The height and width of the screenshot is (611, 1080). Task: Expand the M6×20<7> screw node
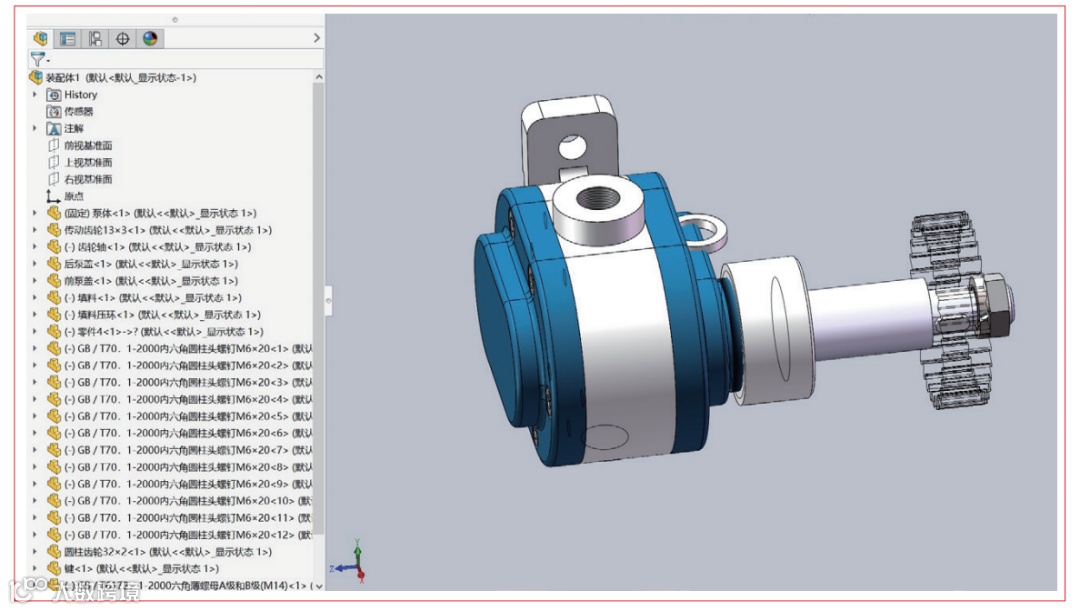coord(34,450)
